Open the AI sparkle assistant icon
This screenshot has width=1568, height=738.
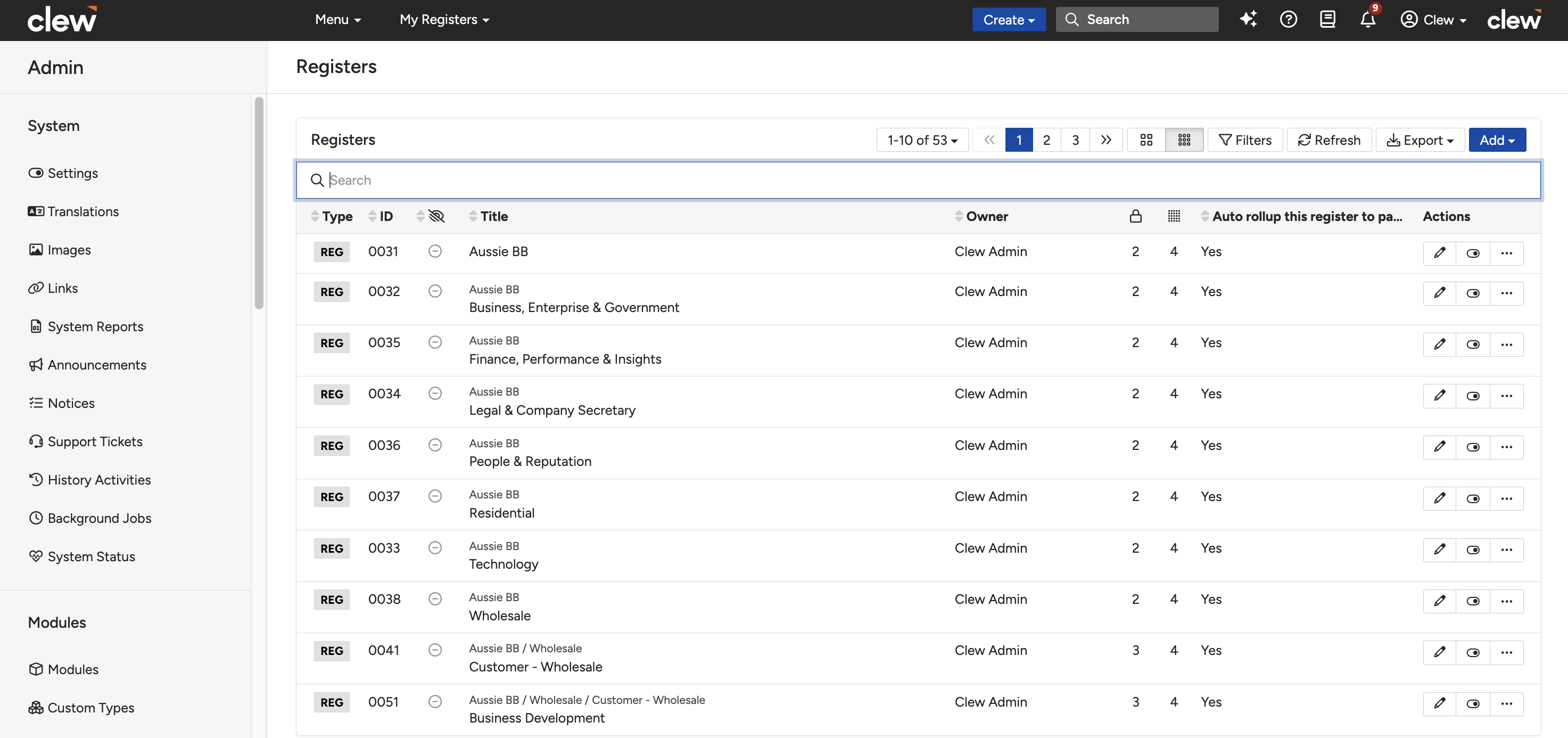pos(1248,20)
